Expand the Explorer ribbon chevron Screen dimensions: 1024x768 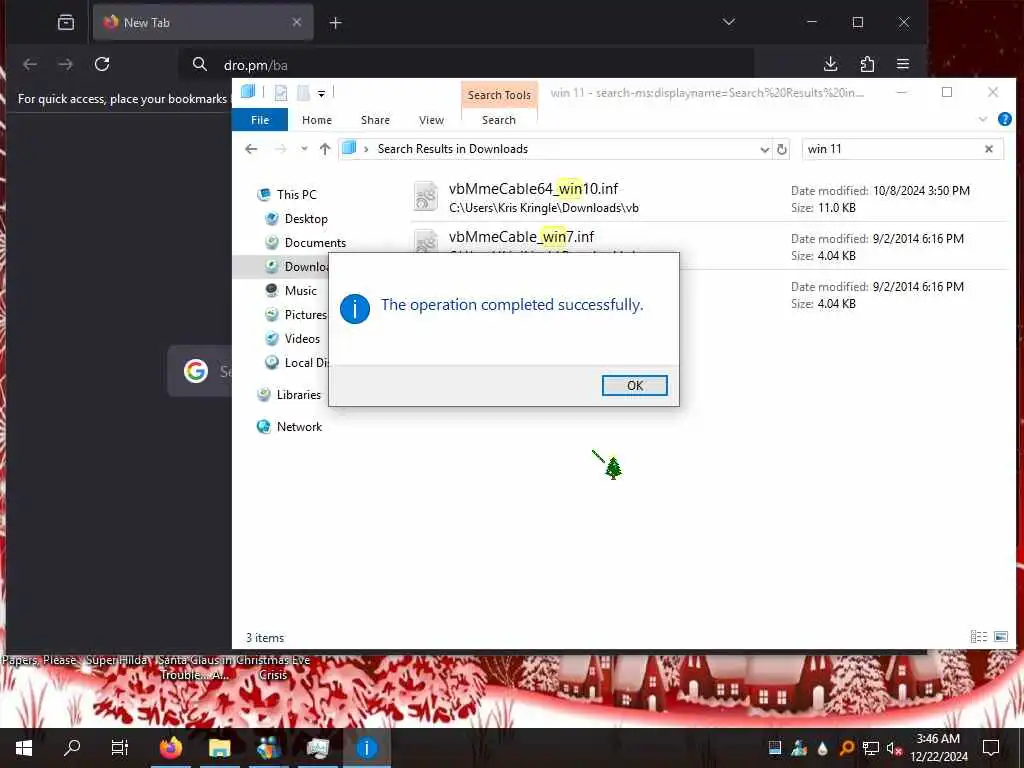pyautogui.click(x=983, y=119)
